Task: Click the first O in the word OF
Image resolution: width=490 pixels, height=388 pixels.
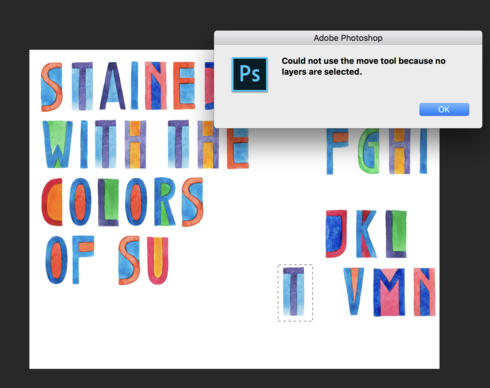Action: (56, 260)
